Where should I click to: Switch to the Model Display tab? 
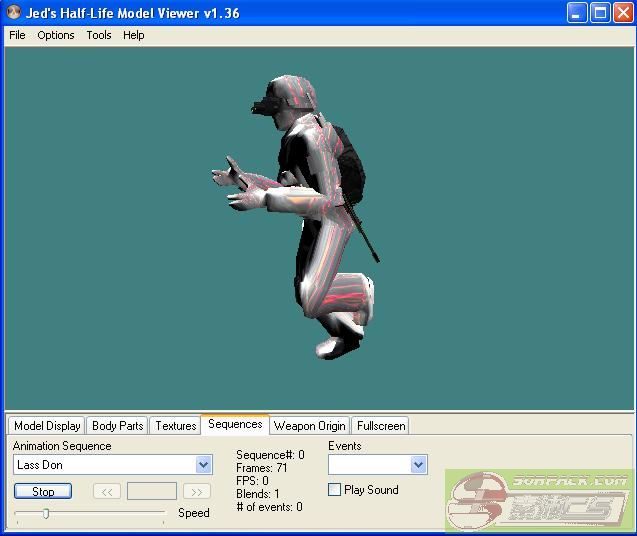47,426
